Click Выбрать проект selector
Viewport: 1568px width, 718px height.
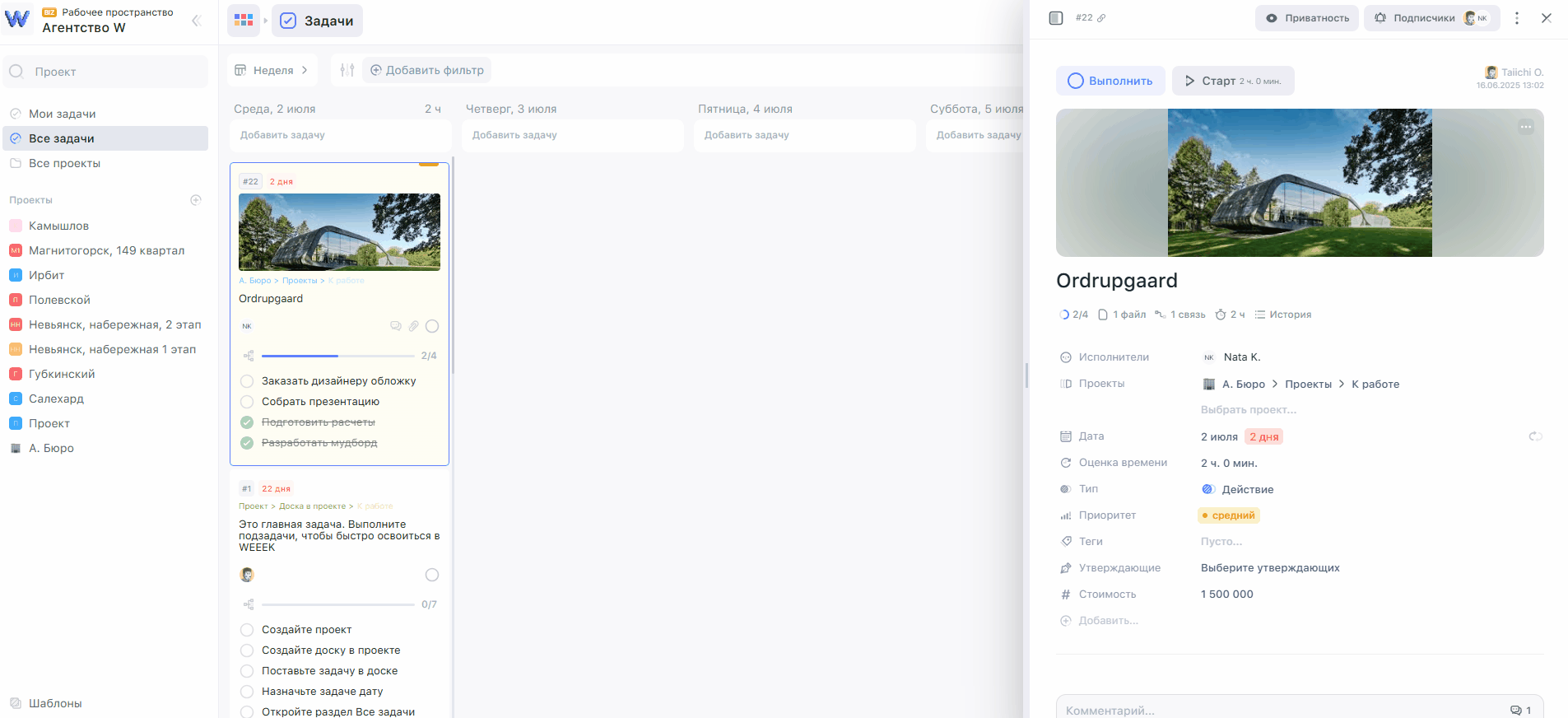tap(1249, 410)
